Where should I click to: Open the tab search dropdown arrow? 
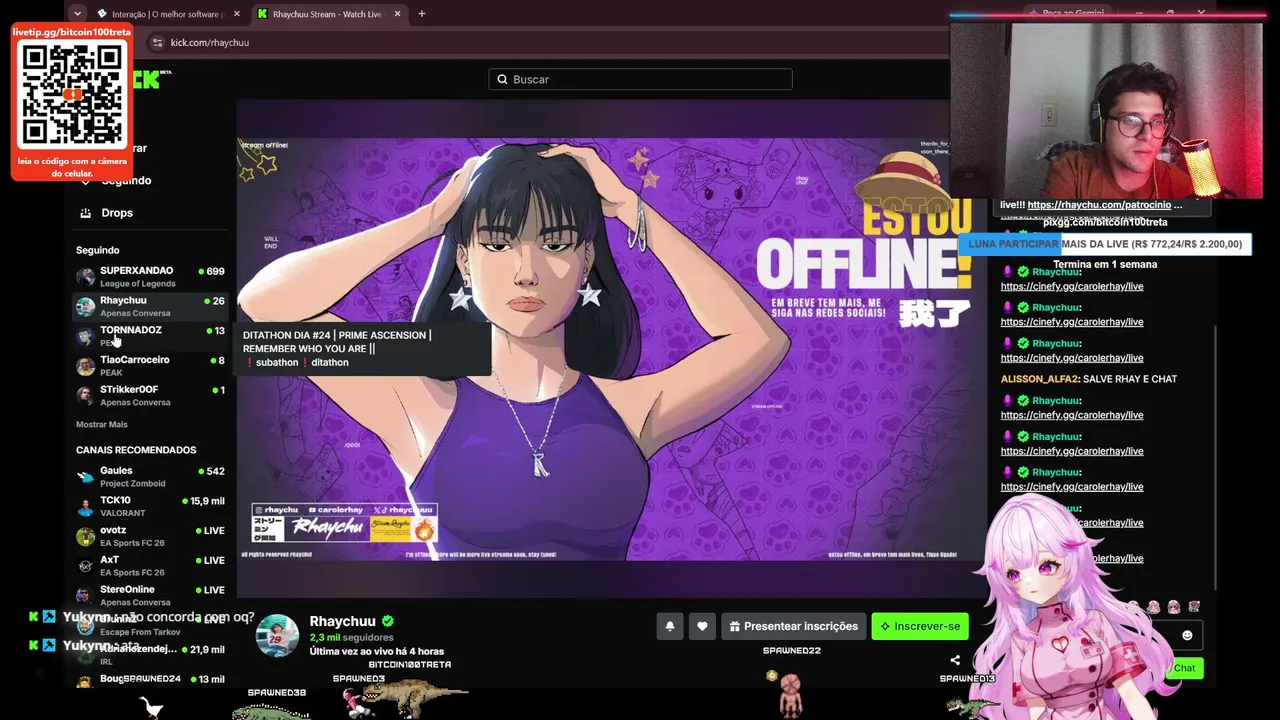pos(77,14)
